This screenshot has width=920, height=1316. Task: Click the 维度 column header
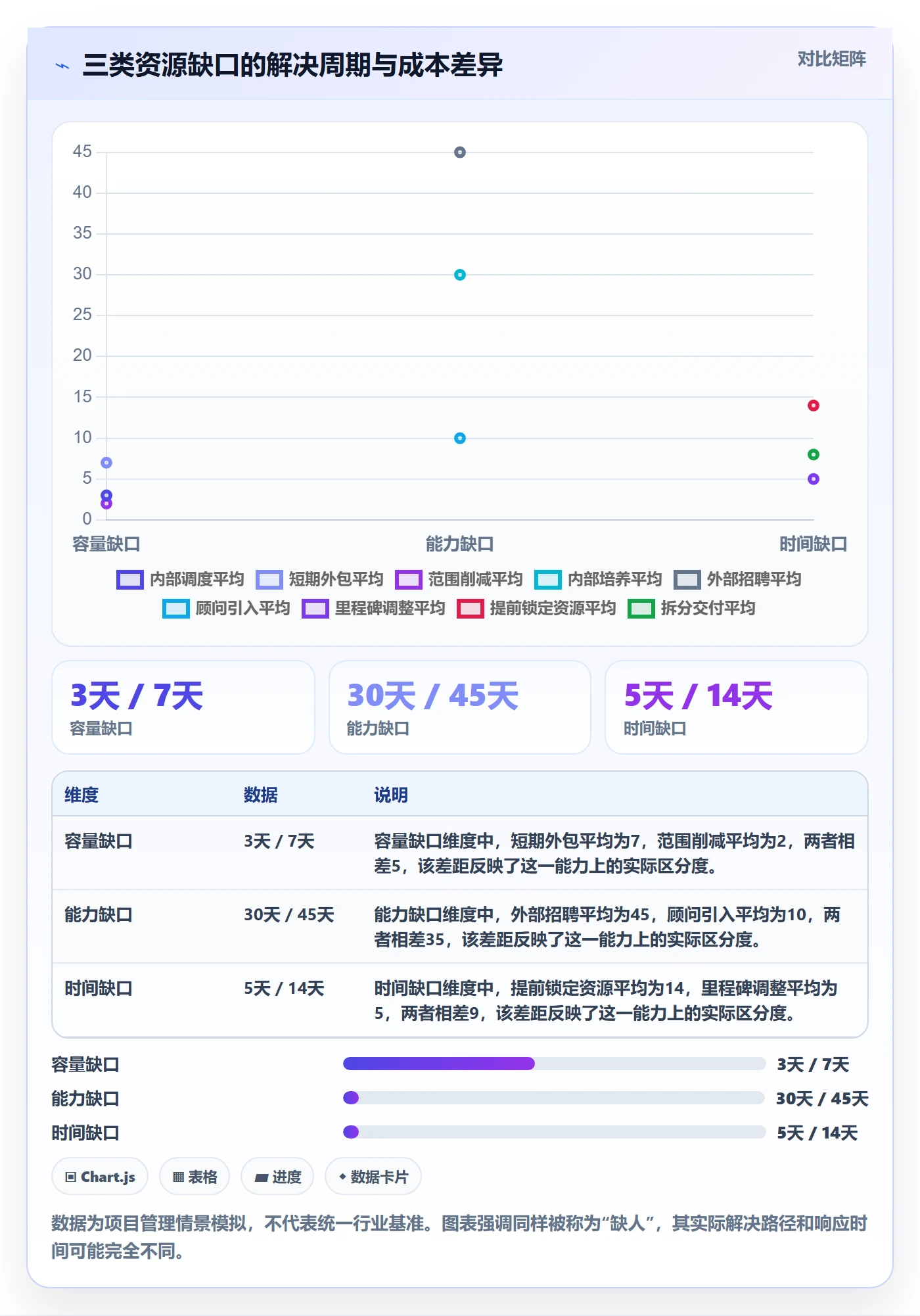click(x=81, y=795)
